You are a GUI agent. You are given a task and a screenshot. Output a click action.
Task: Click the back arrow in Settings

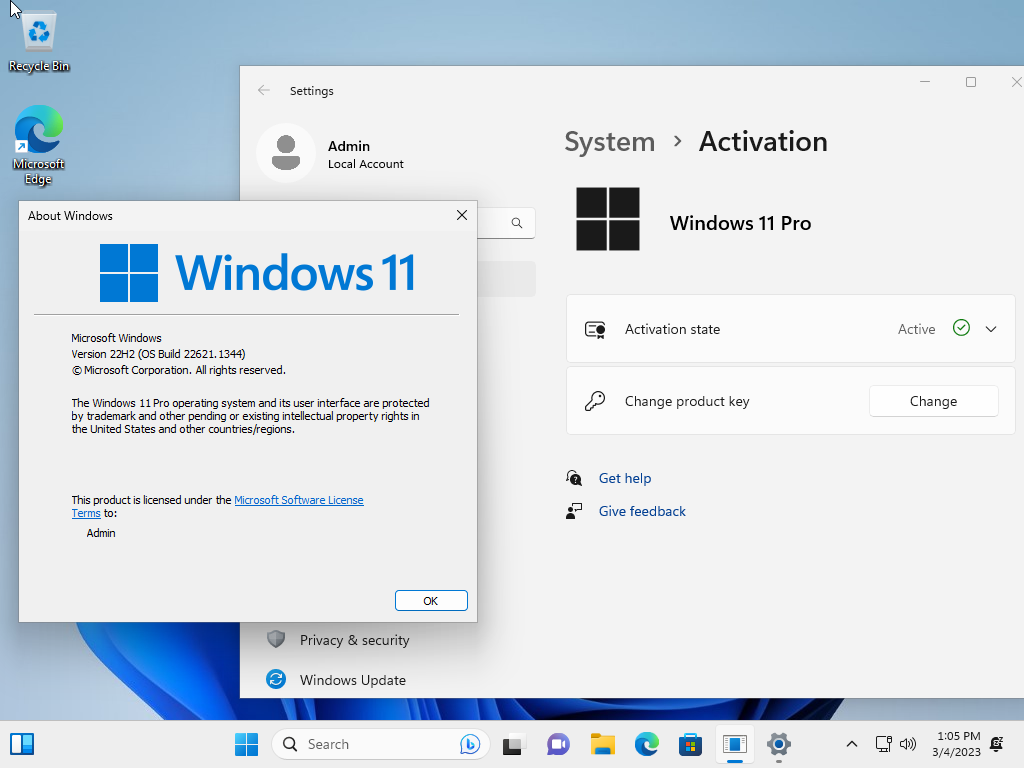264,90
